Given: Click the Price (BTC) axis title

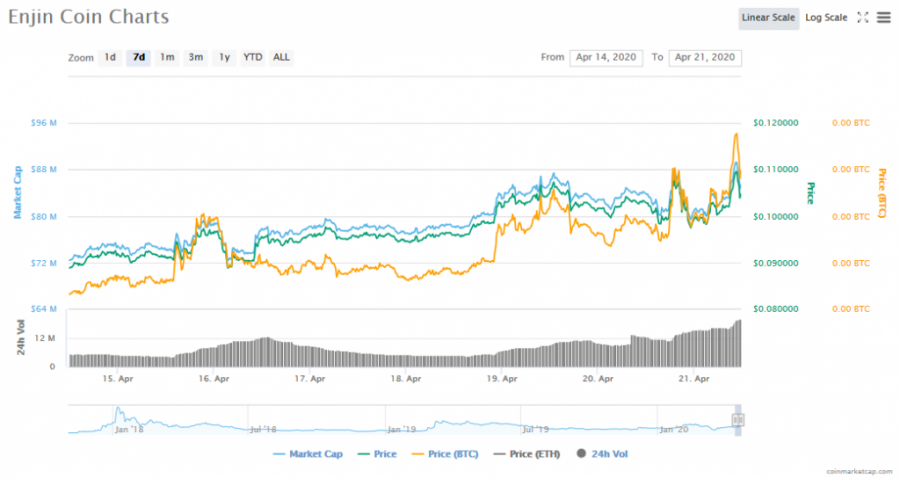Looking at the screenshot, I should [882, 193].
